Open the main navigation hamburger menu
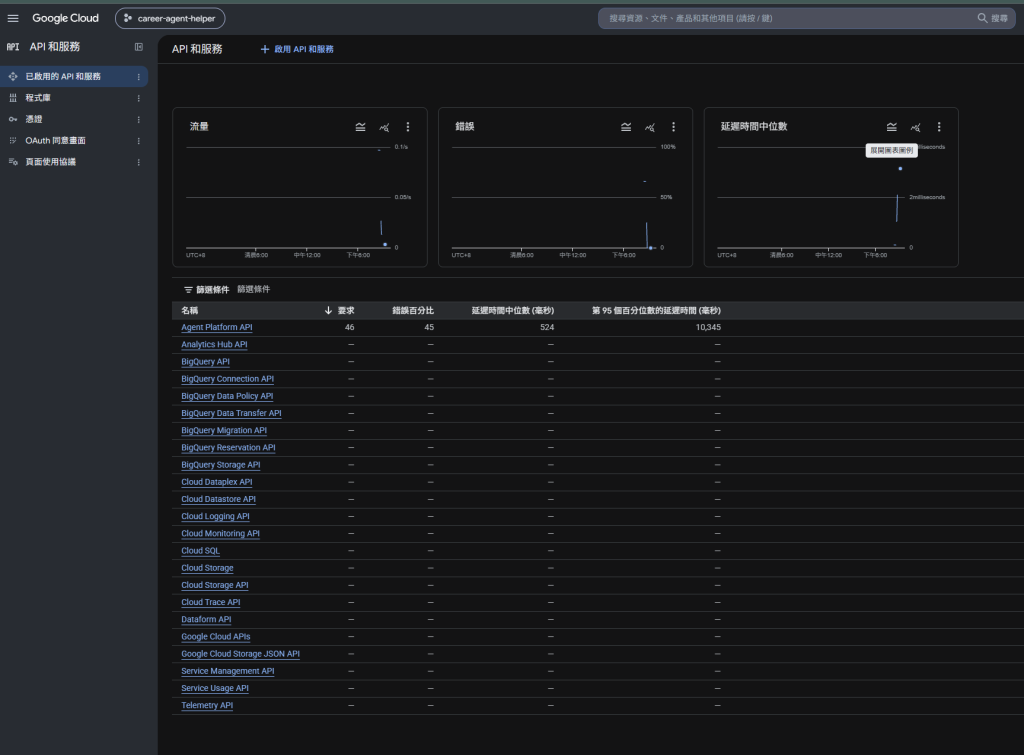 pyautogui.click(x=13, y=18)
